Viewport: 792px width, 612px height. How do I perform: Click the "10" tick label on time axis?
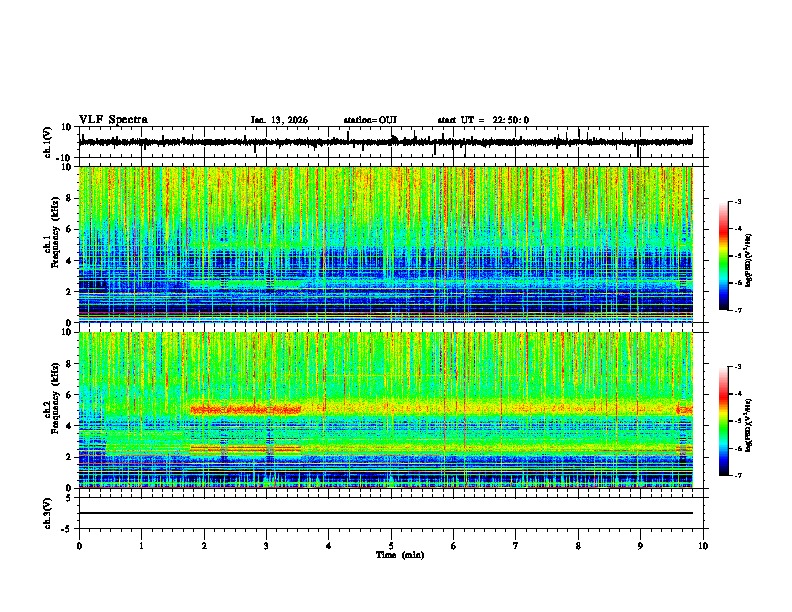[x=703, y=546]
